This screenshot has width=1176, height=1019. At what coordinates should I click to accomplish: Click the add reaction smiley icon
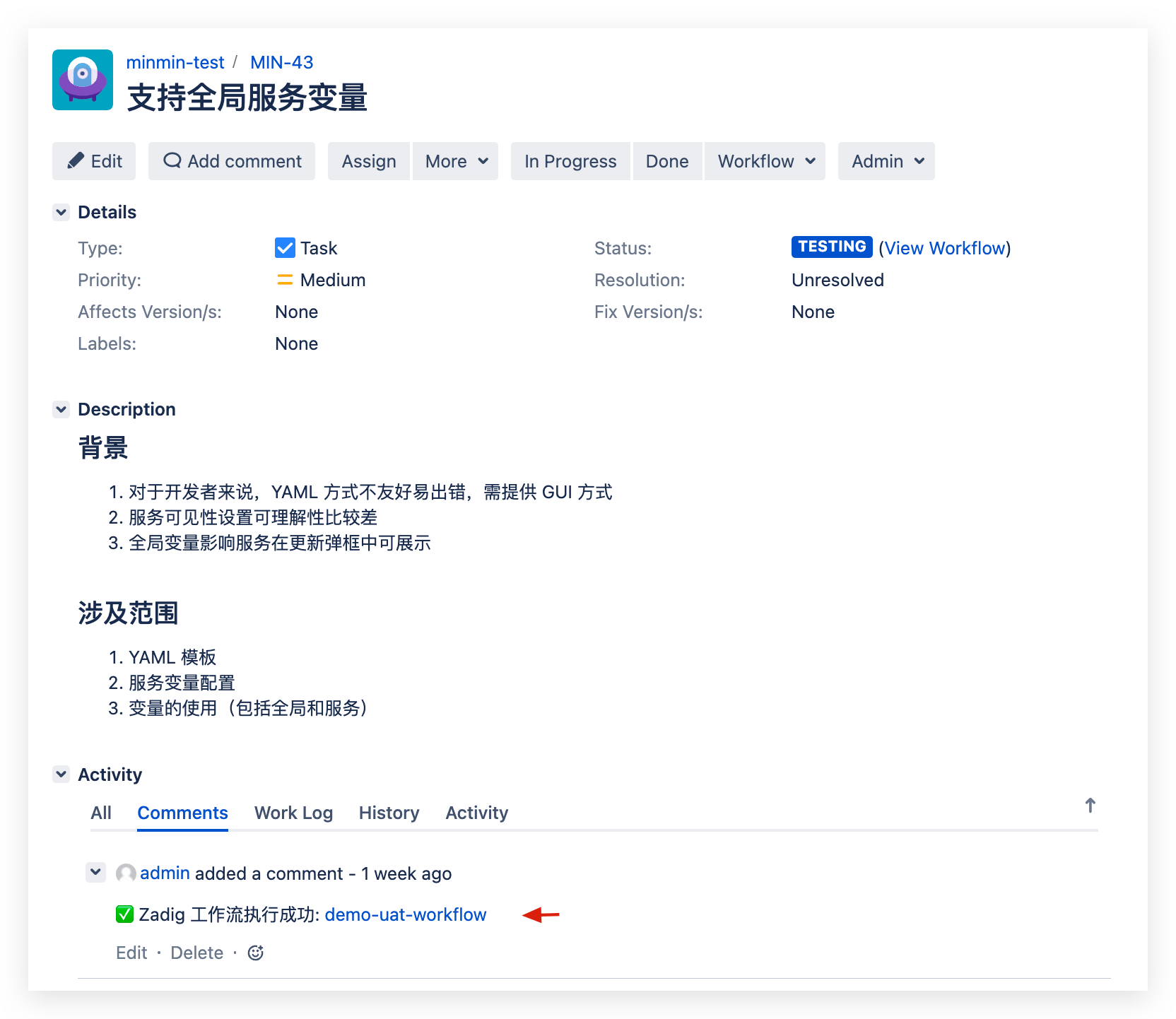(x=256, y=953)
